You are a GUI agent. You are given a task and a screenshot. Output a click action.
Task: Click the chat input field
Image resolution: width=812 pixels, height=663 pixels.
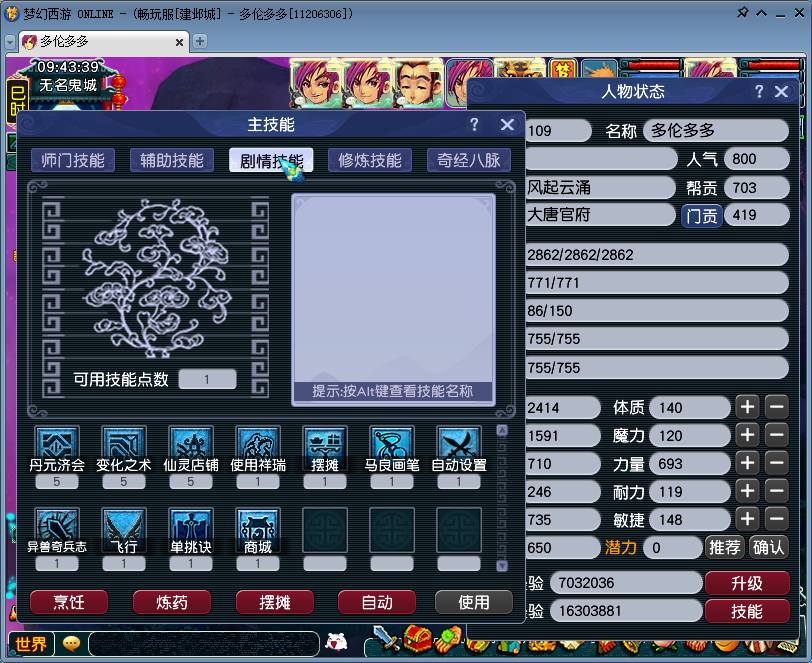200,644
